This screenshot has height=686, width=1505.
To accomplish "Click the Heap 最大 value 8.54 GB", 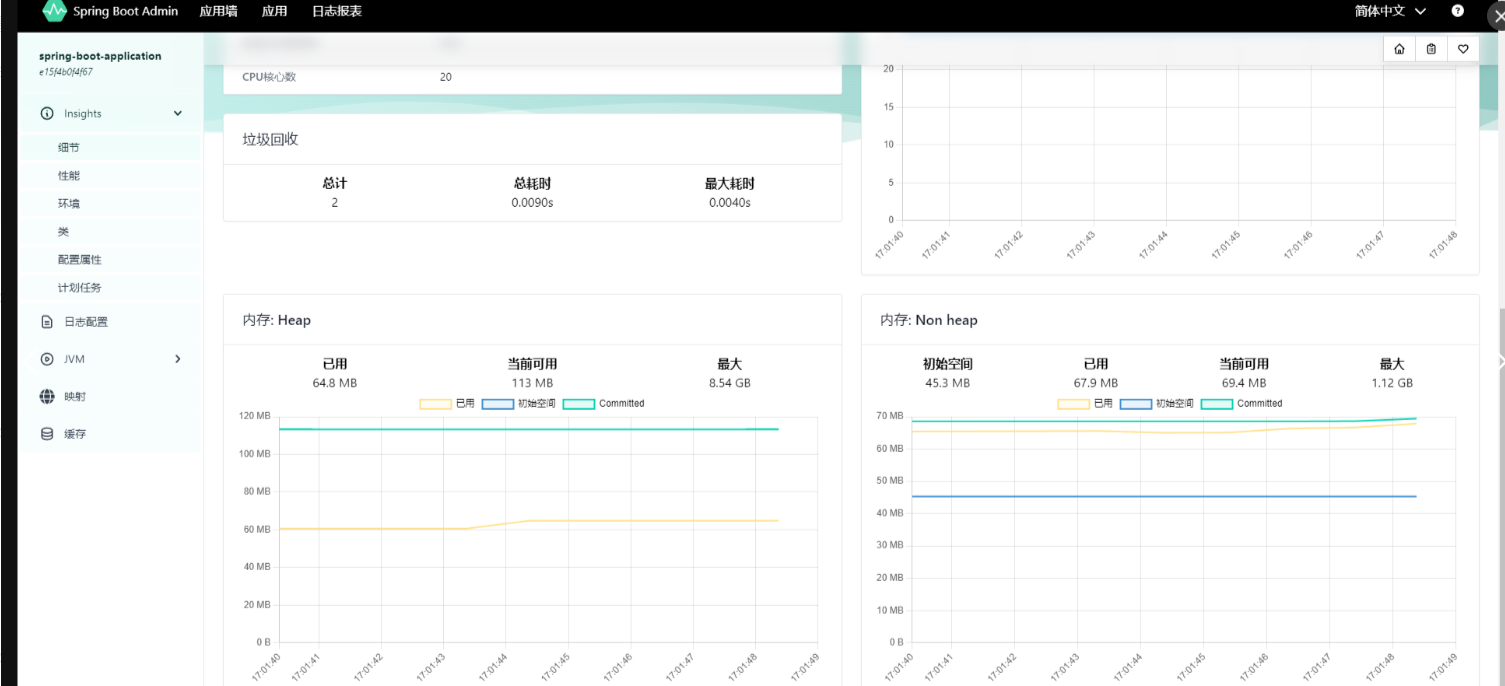I will [x=730, y=383].
